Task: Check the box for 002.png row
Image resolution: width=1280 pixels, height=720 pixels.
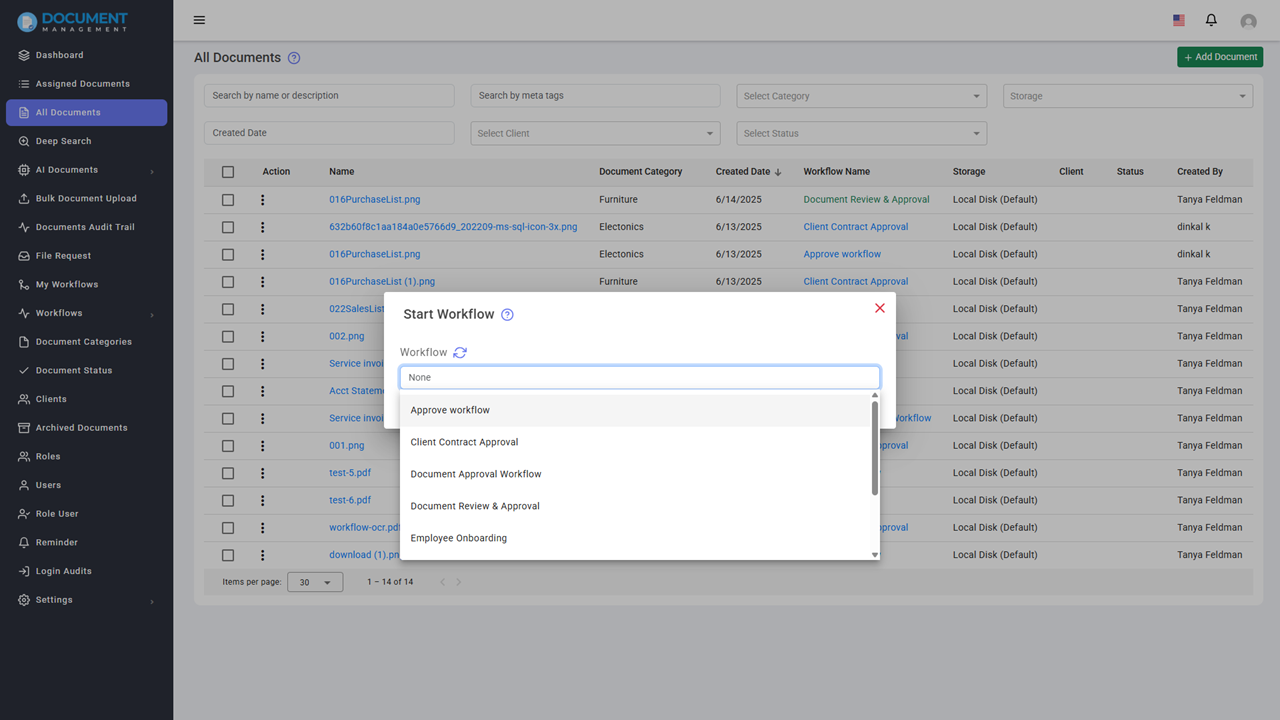Action: tap(228, 336)
